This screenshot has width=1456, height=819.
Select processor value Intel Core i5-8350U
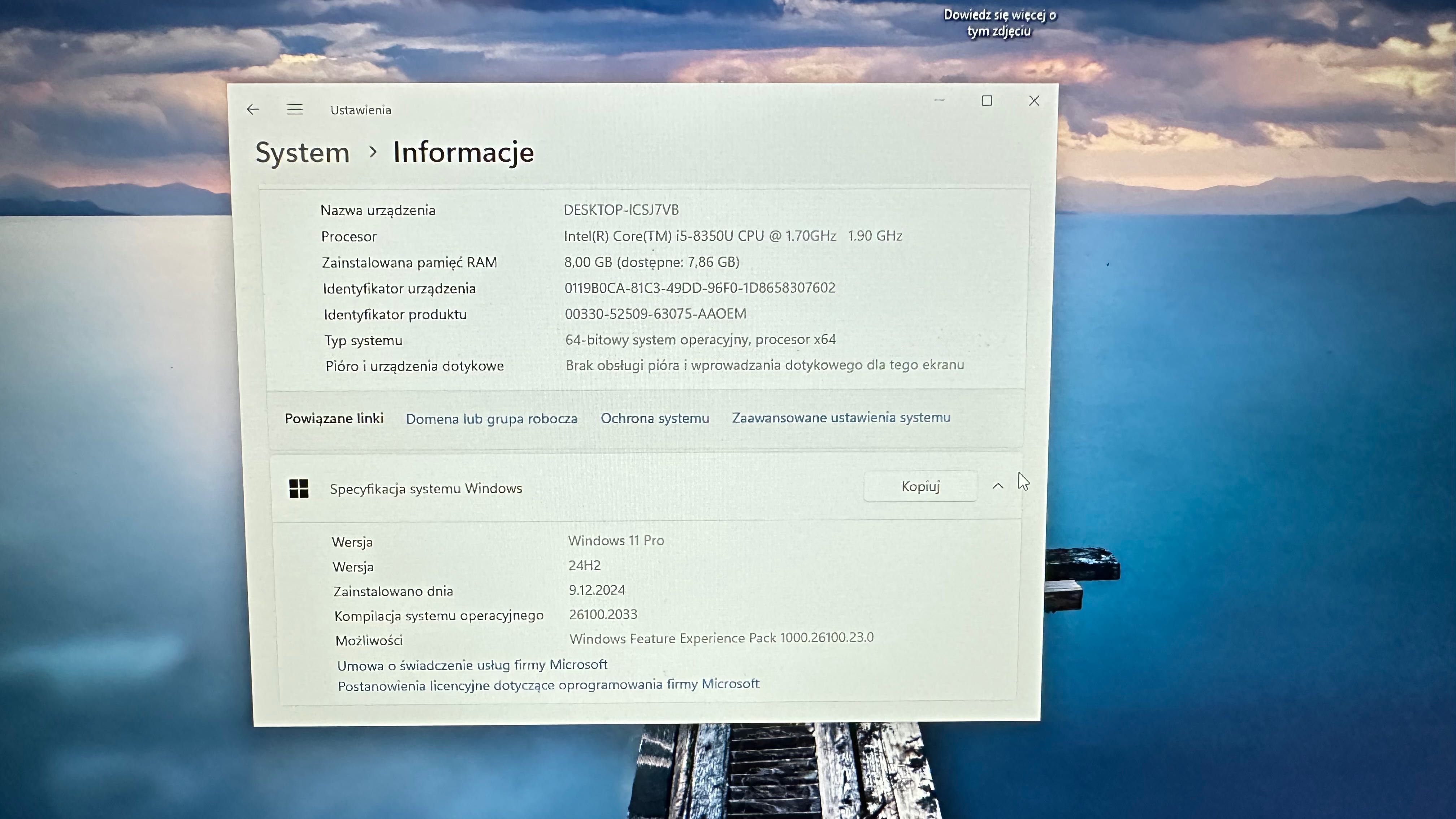pos(733,236)
